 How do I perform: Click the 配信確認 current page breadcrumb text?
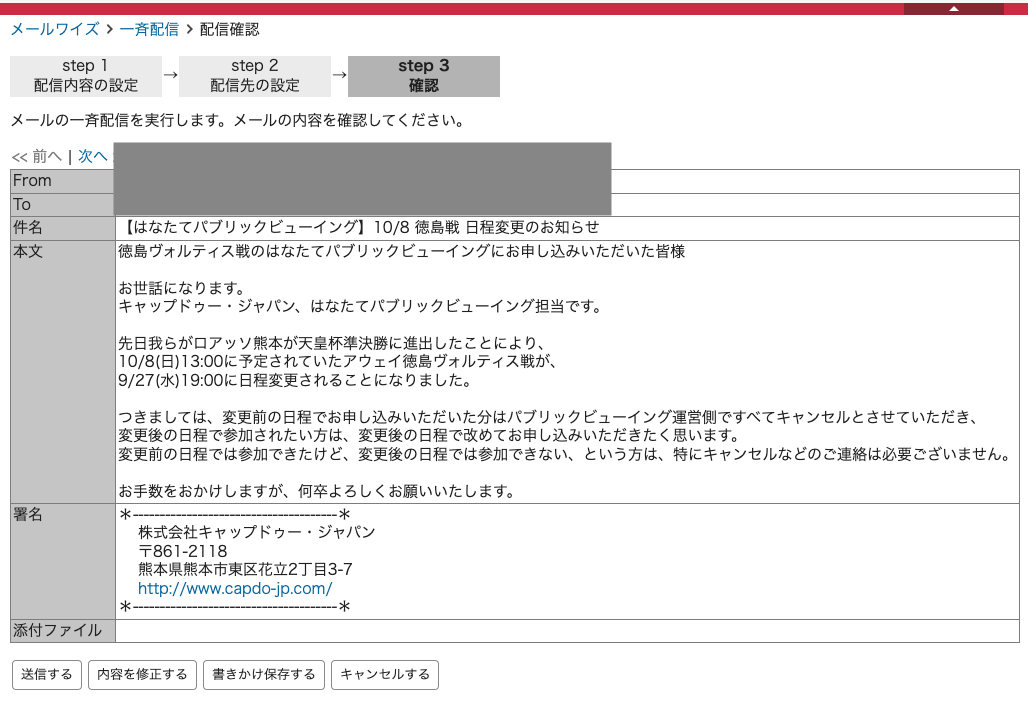pyautogui.click(x=229, y=29)
